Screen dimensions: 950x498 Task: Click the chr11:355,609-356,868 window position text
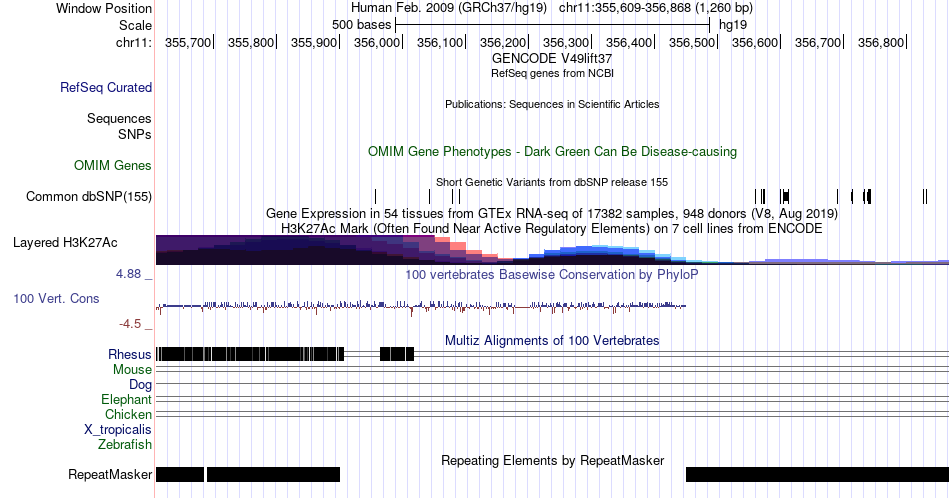click(x=656, y=8)
